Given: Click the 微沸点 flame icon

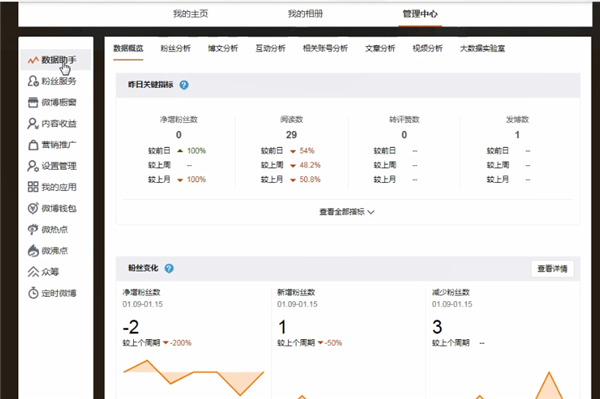Looking at the screenshot, I should [x=33, y=251].
